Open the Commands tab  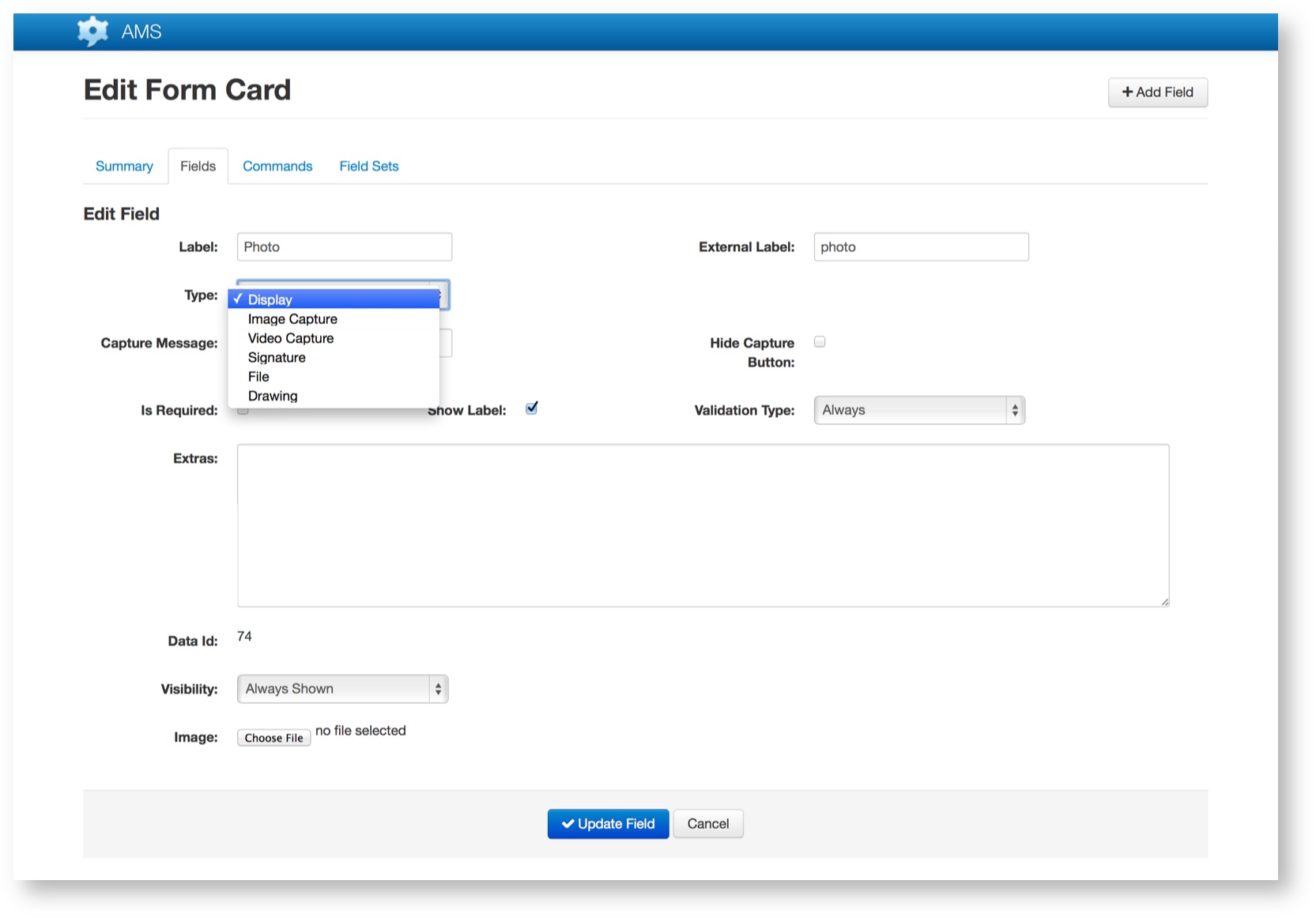tap(277, 166)
